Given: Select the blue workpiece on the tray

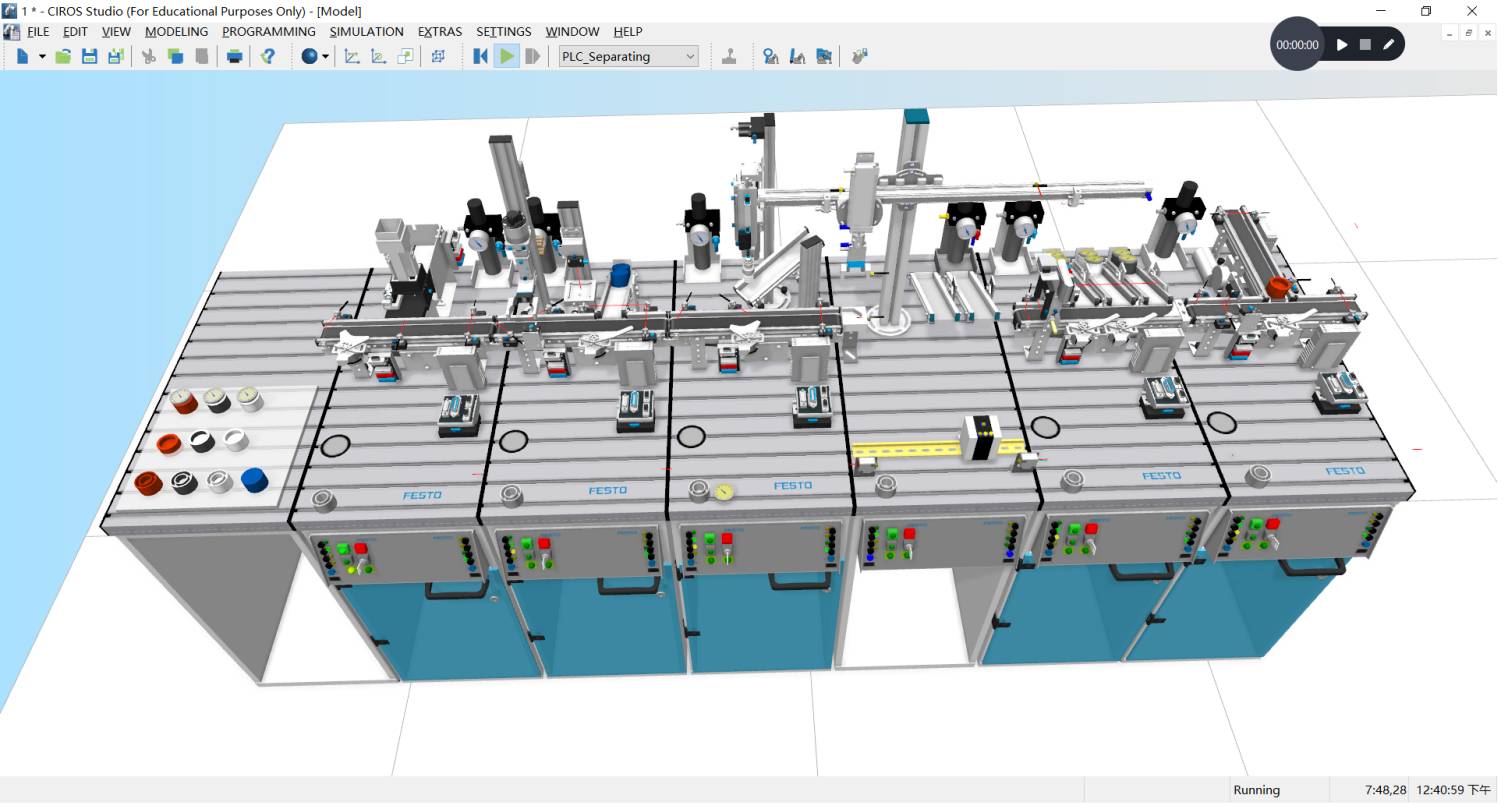Looking at the screenshot, I should coord(255,480).
